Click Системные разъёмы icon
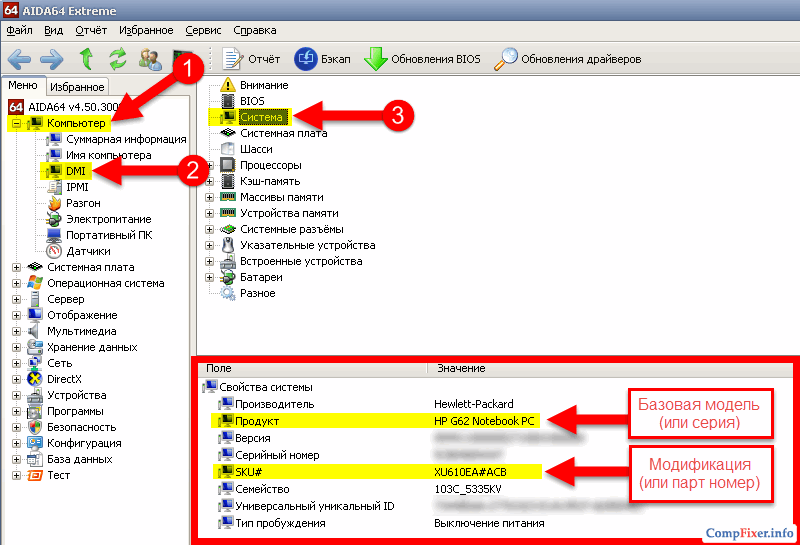 tap(228, 229)
